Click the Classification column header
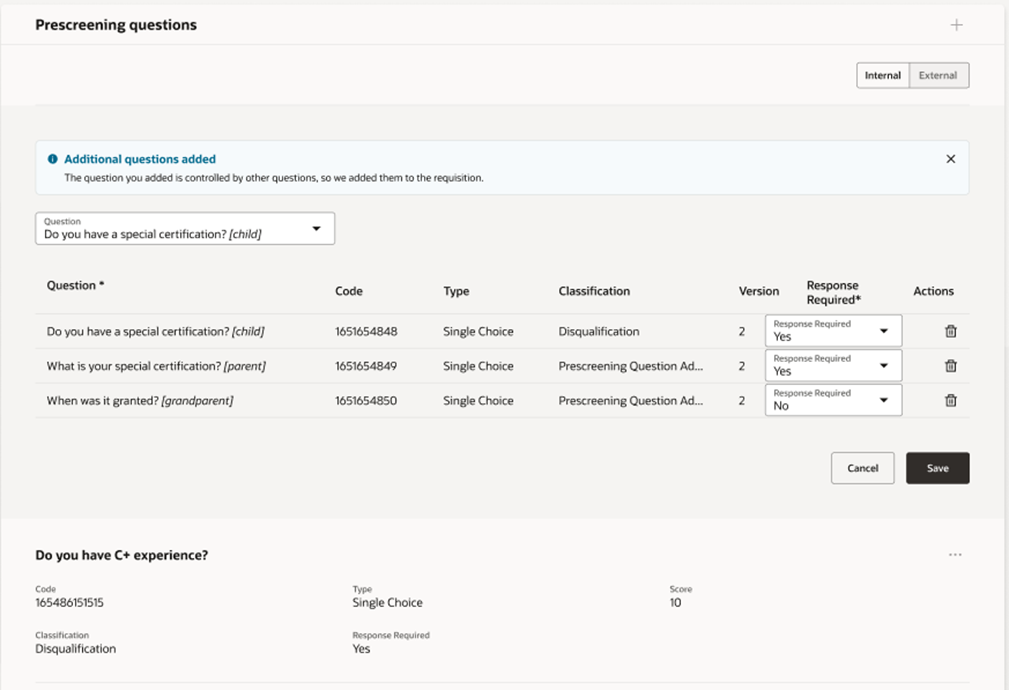Image resolution: width=1009 pixels, height=690 pixels. click(594, 291)
